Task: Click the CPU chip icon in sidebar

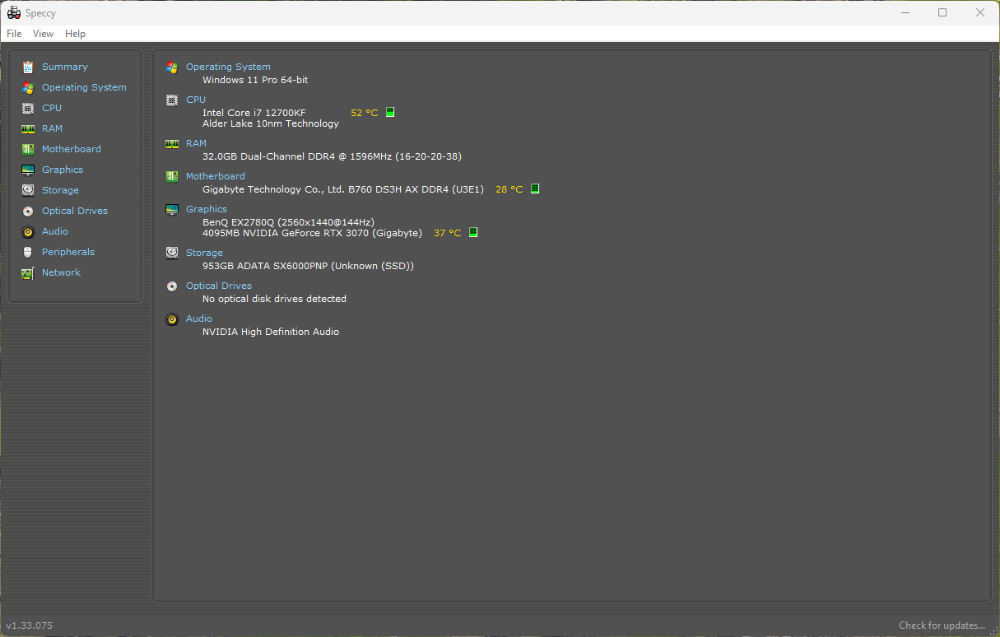Action: point(27,108)
